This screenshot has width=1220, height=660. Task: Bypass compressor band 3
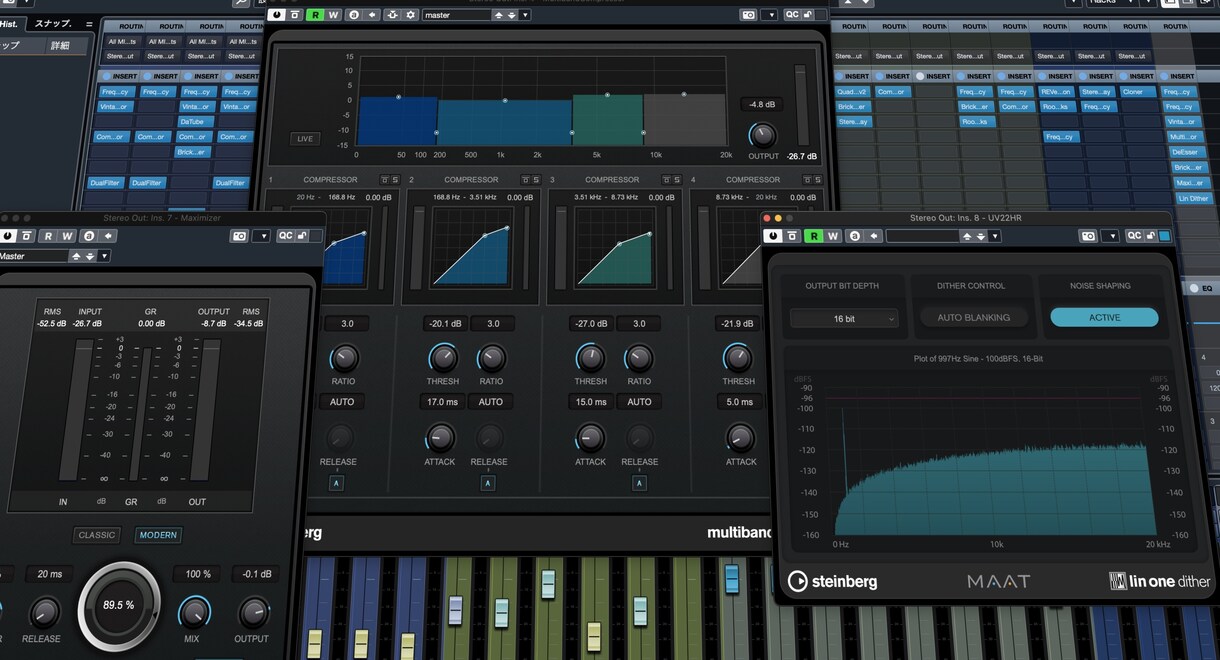pyautogui.click(x=665, y=180)
